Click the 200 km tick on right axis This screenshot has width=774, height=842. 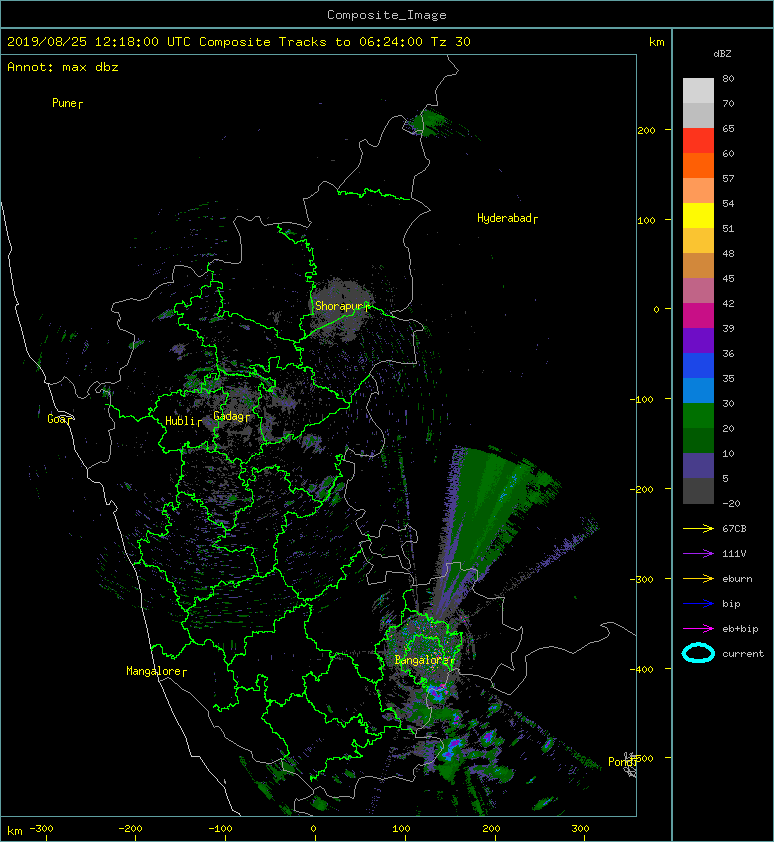646,130
